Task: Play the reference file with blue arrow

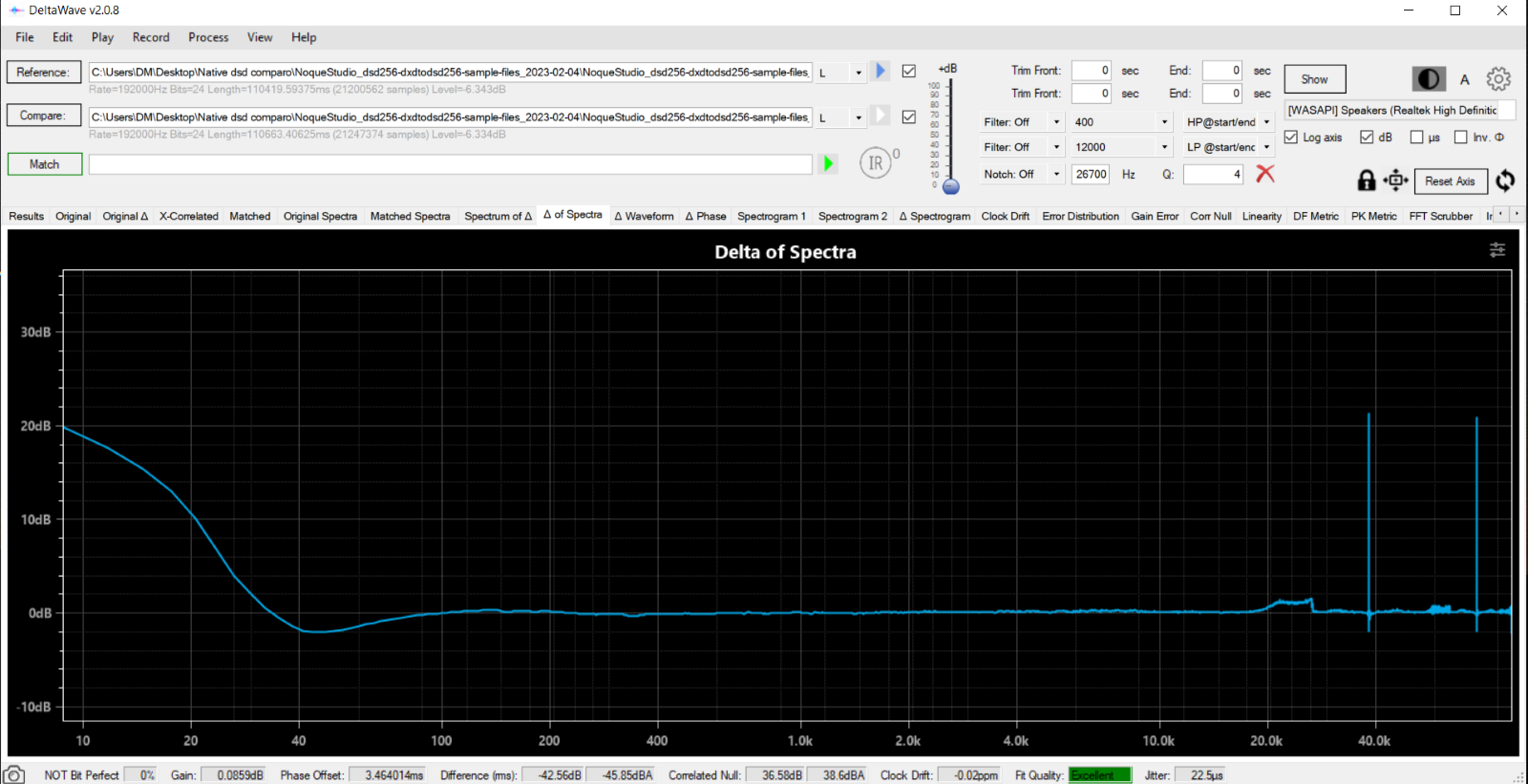Action: (x=881, y=71)
